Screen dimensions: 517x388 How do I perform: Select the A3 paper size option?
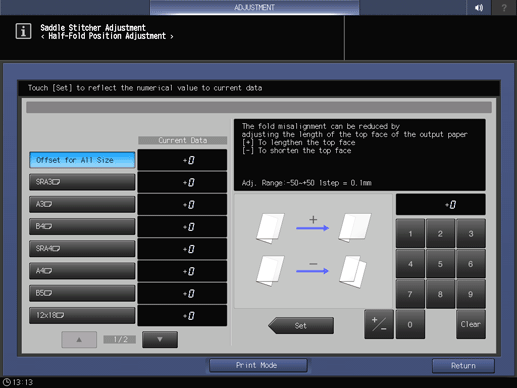(82, 204)
